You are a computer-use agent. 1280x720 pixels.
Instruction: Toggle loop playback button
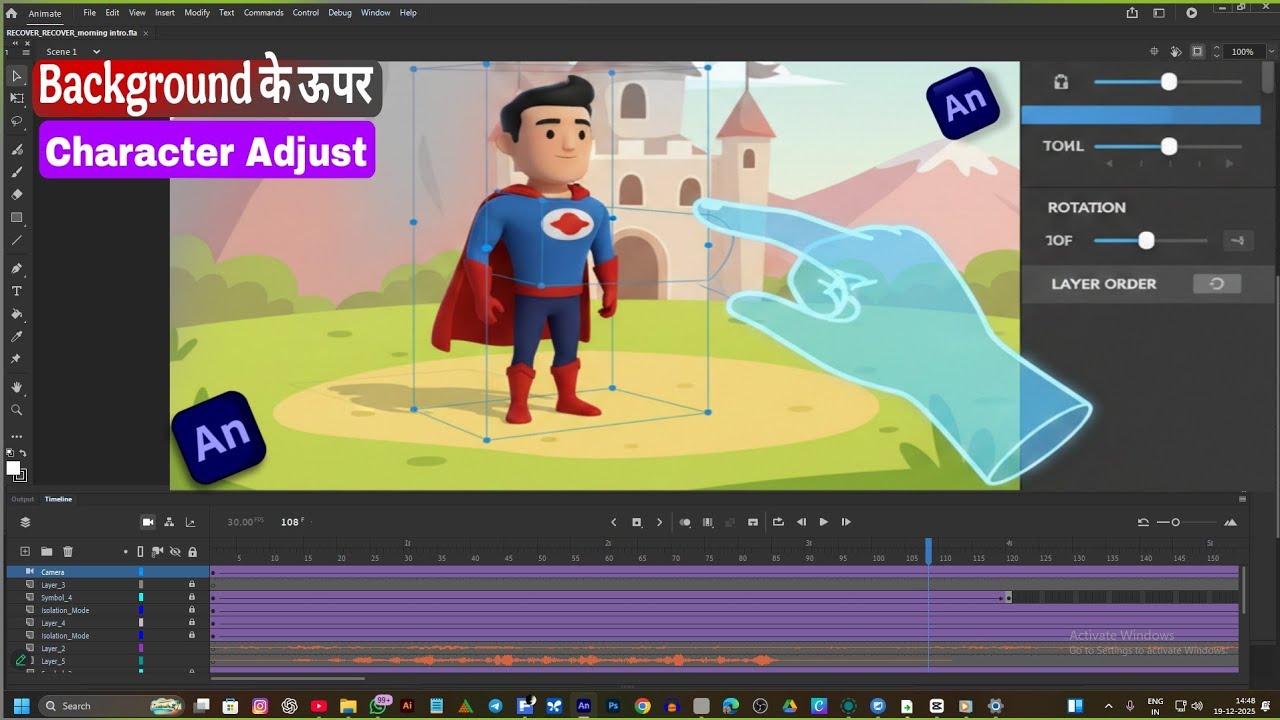778,522
